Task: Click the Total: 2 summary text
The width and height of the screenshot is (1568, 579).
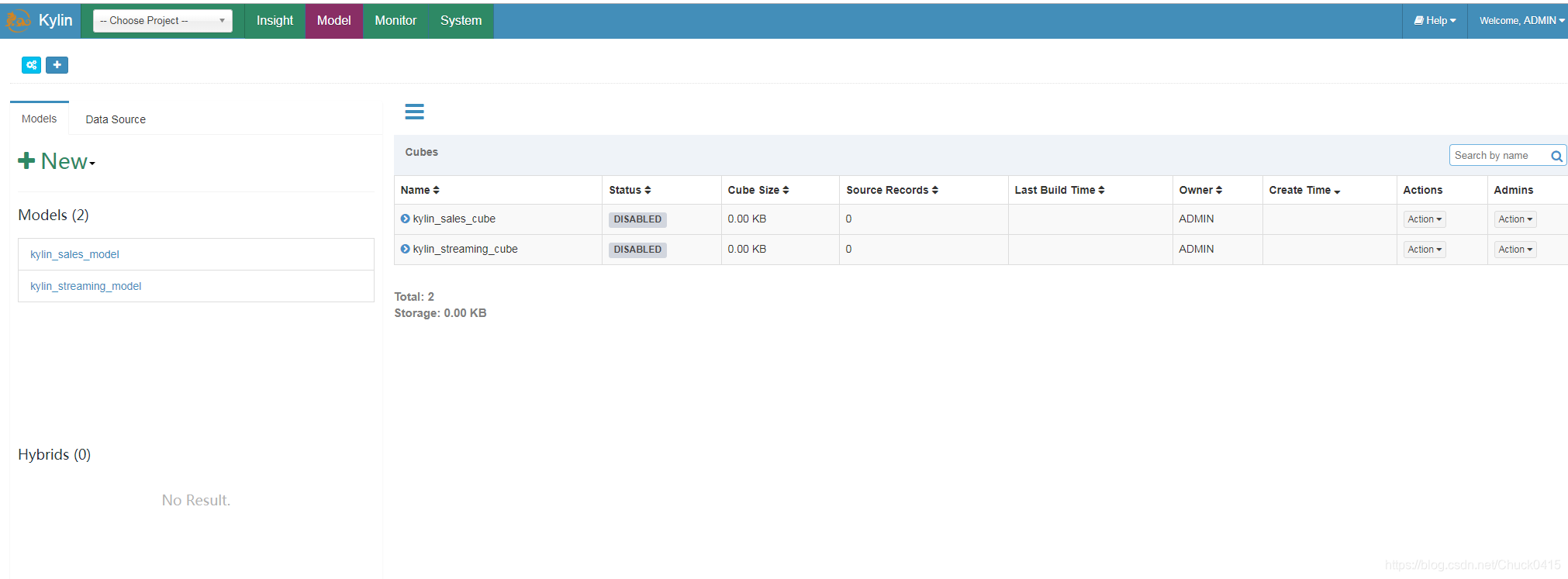Action: coord(414,297)
